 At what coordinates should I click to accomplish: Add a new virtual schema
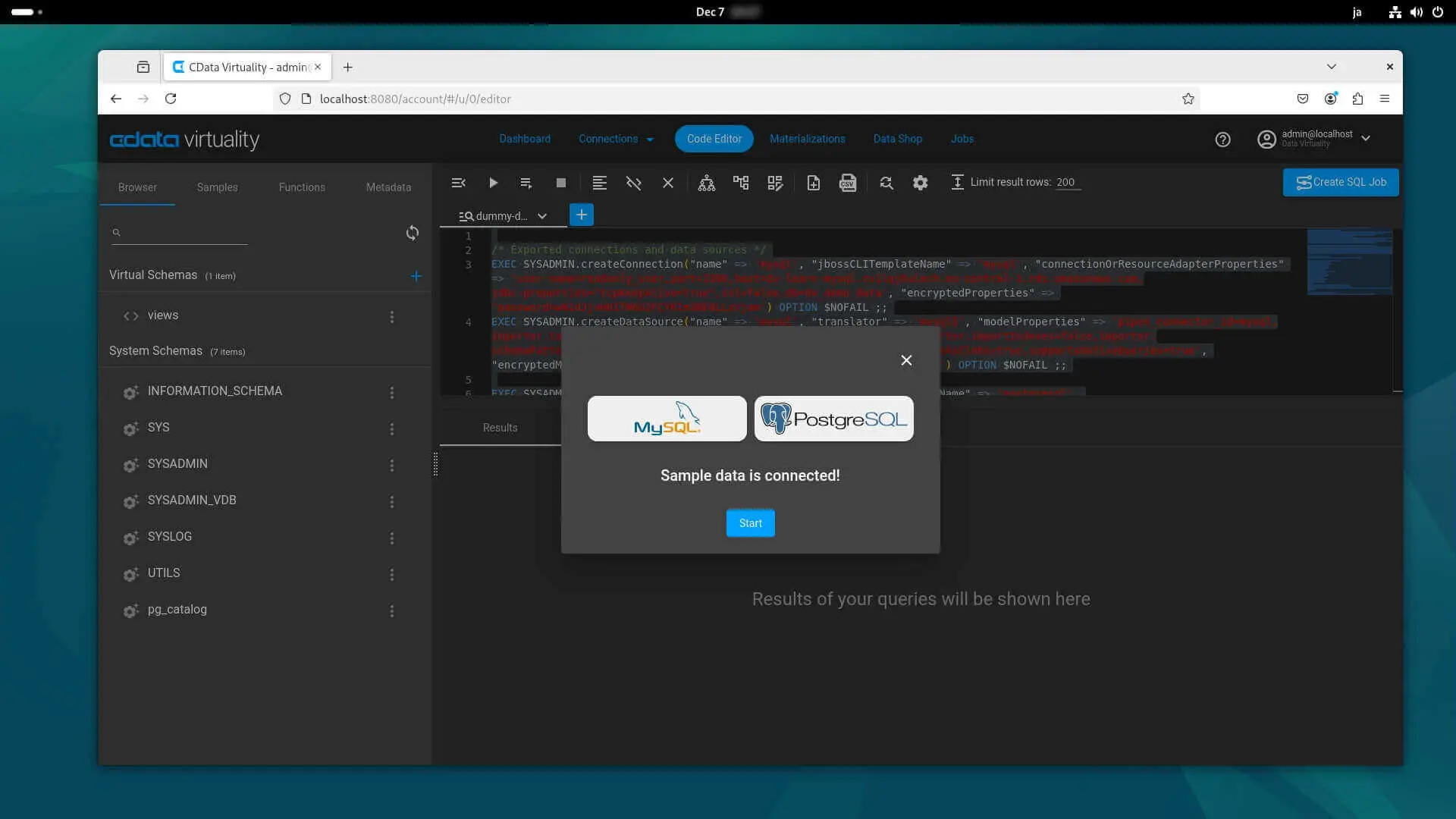click(x=416, y=276)
